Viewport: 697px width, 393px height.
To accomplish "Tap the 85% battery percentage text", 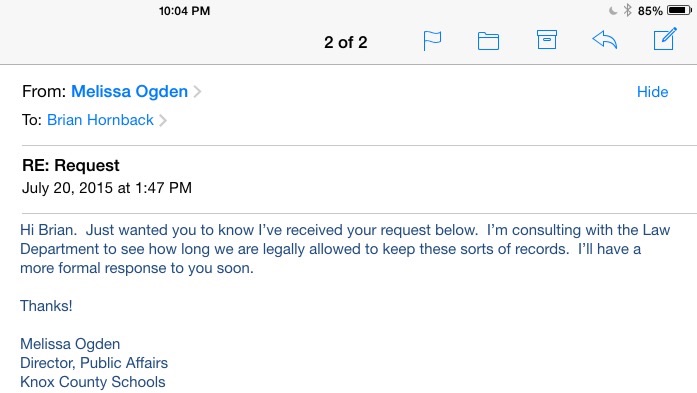I will tap(650, 11).
